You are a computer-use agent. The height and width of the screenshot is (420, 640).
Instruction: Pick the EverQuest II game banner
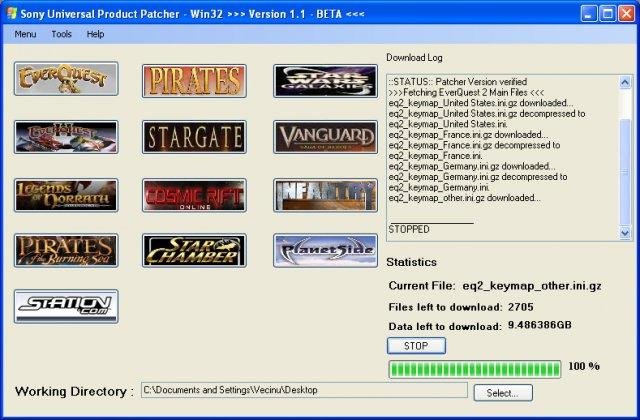pyautogui.click(x=66, y=137)
